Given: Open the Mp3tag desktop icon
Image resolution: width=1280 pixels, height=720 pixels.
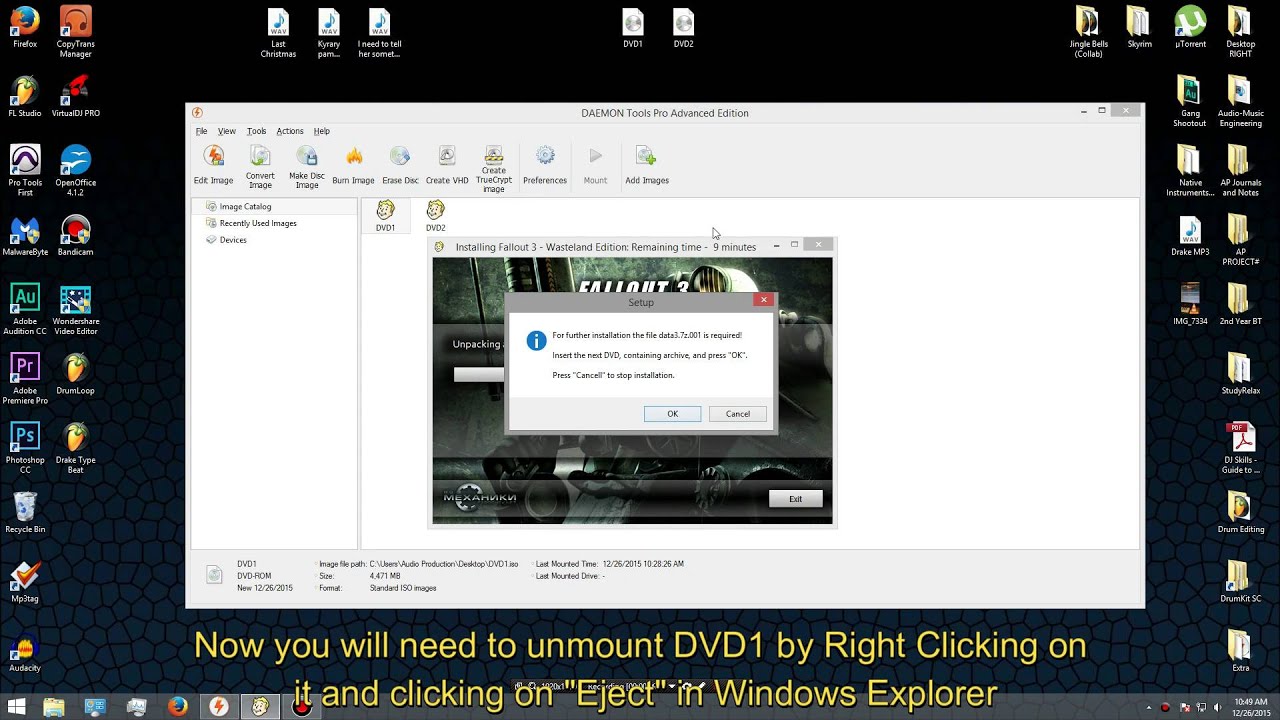Looking at the screenshot, I should tap(25, 582).
